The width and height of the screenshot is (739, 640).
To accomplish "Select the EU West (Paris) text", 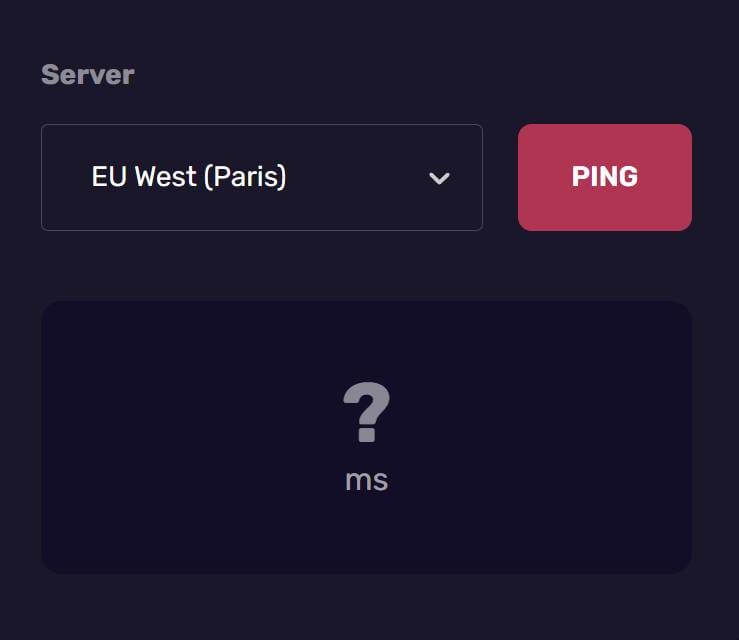I will coord(189,177).
